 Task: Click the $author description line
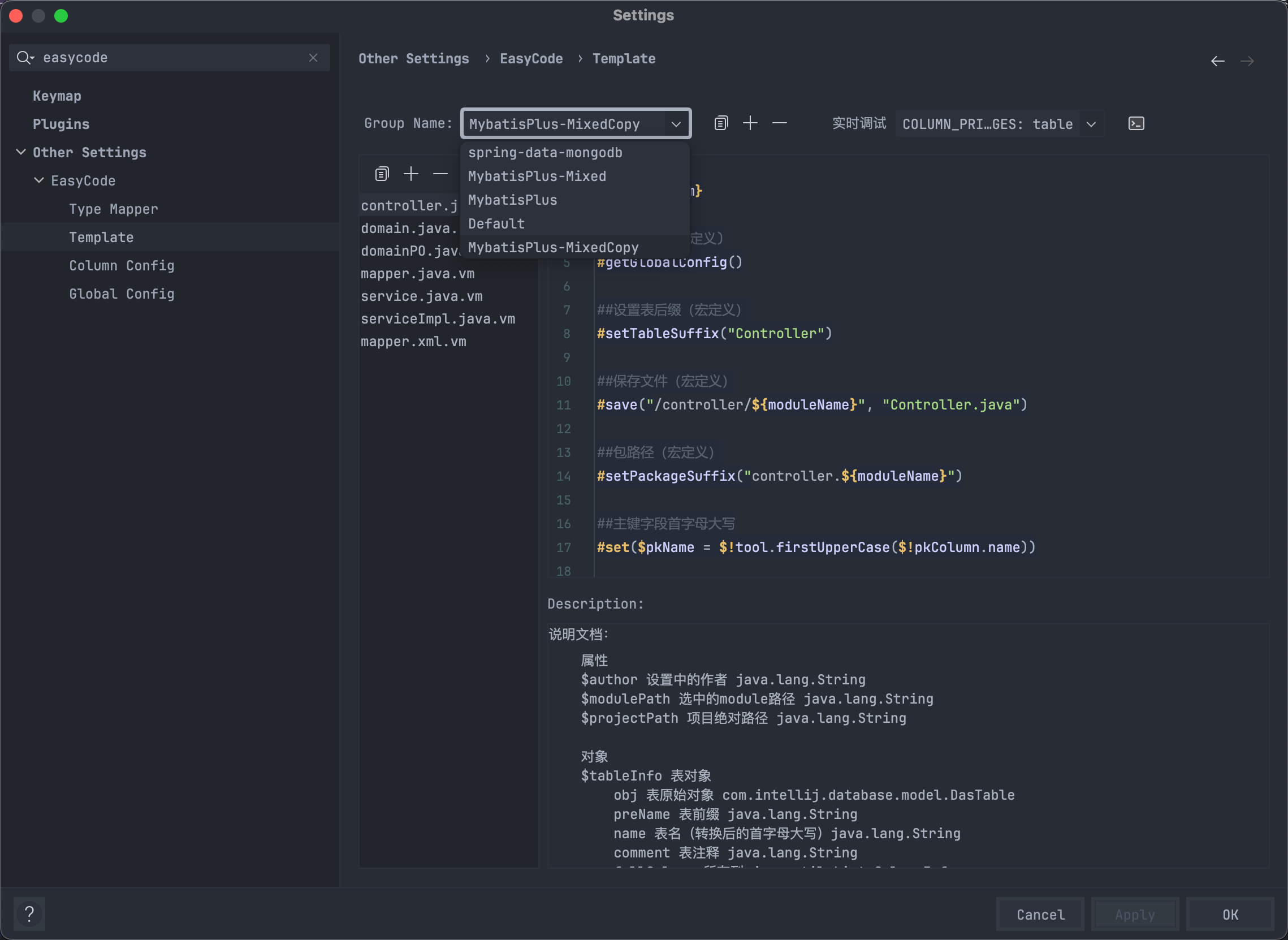click(723, 679)
